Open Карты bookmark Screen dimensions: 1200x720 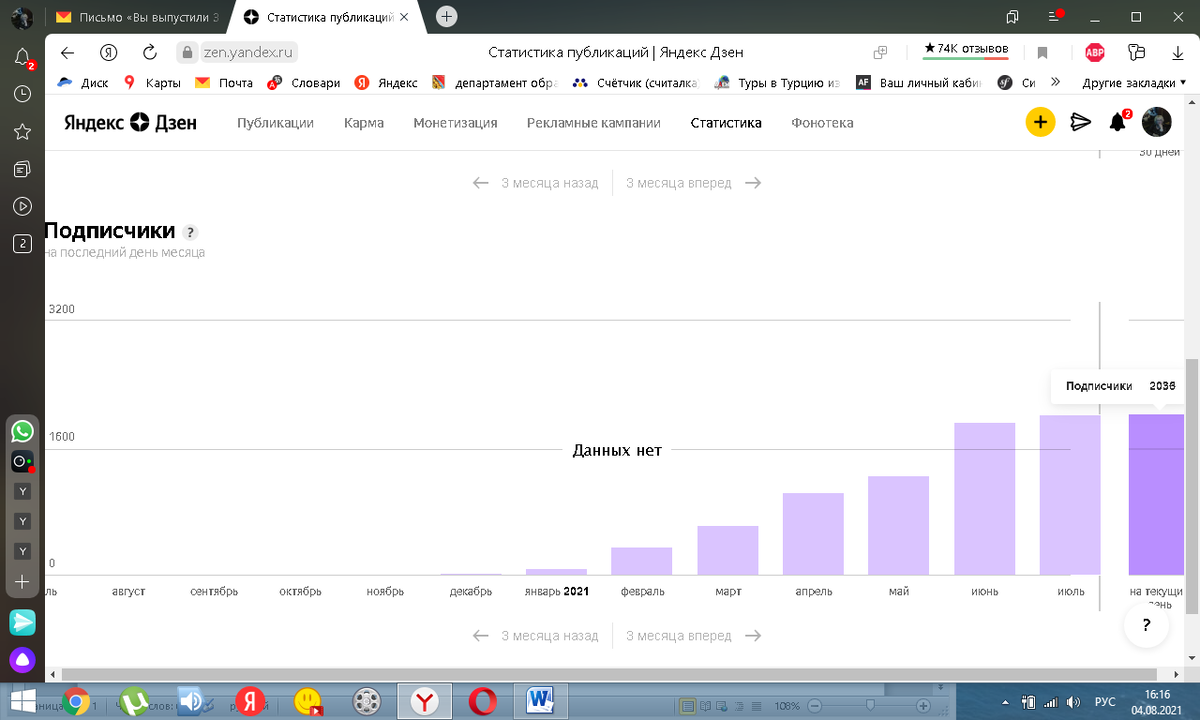point(152,83)
